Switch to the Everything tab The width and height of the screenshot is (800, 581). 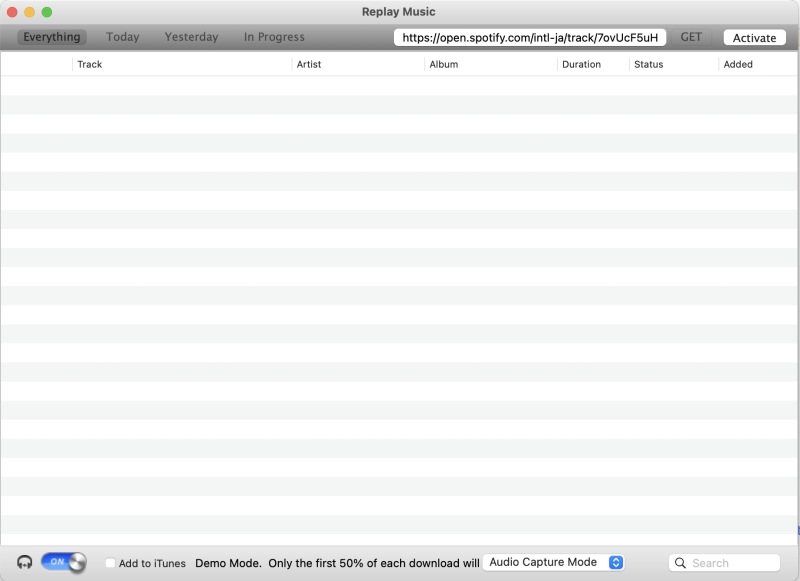coord(52,37)
